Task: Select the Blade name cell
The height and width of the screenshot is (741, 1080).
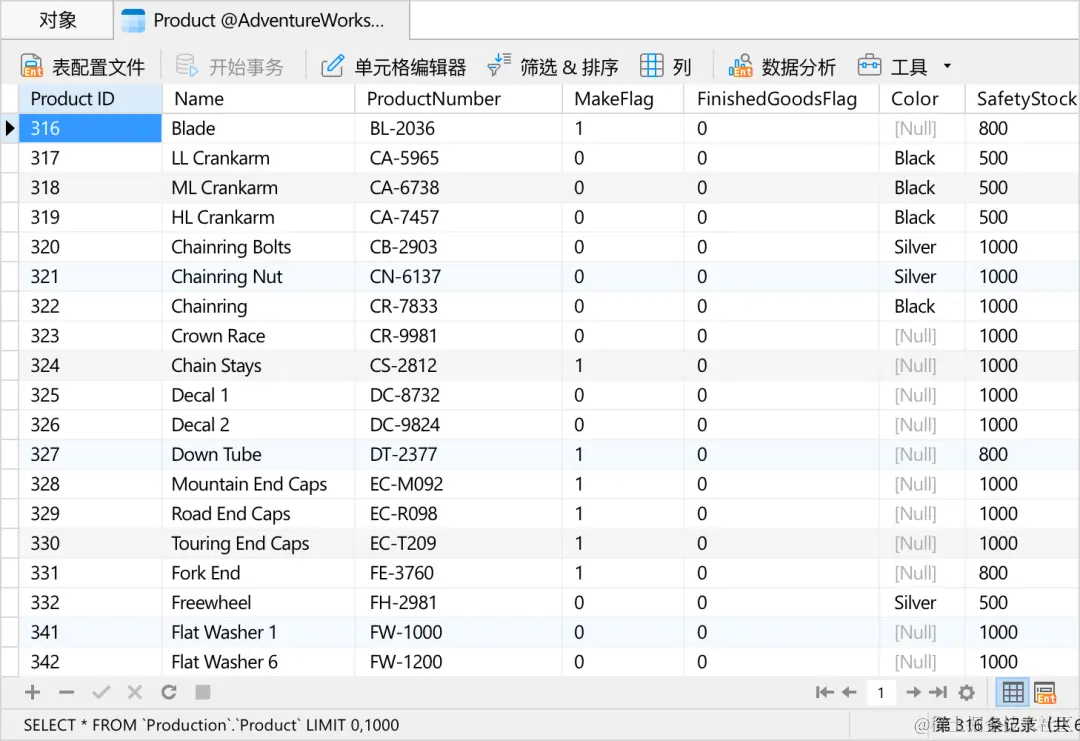Action: pyautogui.click(x=258, y=128)
